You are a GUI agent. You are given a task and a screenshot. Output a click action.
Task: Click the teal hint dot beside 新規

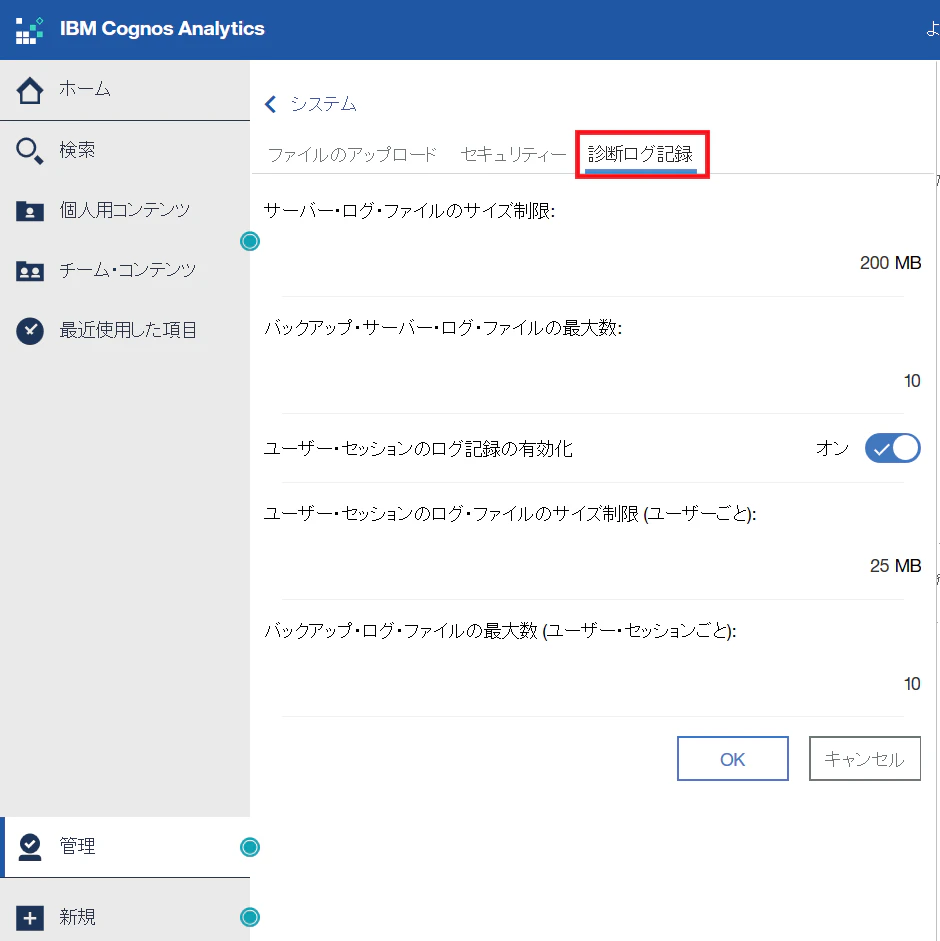tap(250, 917)
